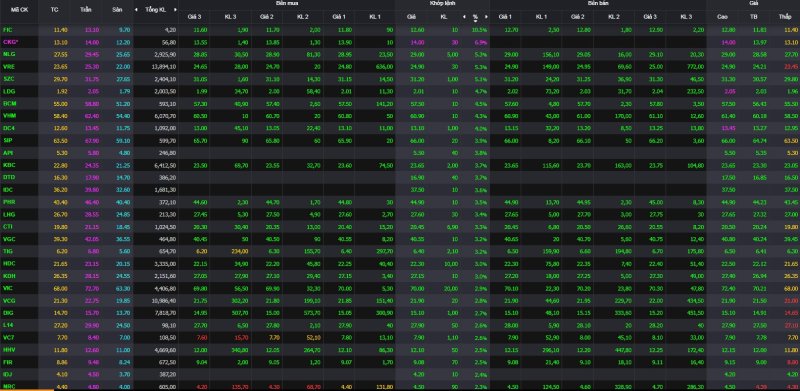The image size is (800, 391).
Task: Toggle the sort indicator under % header
Action: (476, 21)
